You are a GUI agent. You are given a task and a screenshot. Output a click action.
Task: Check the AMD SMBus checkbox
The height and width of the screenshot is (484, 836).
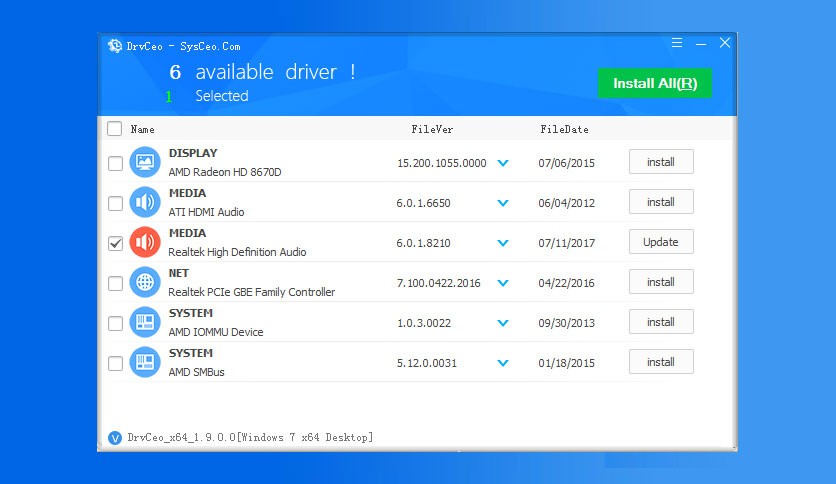(x=115, y=363)
